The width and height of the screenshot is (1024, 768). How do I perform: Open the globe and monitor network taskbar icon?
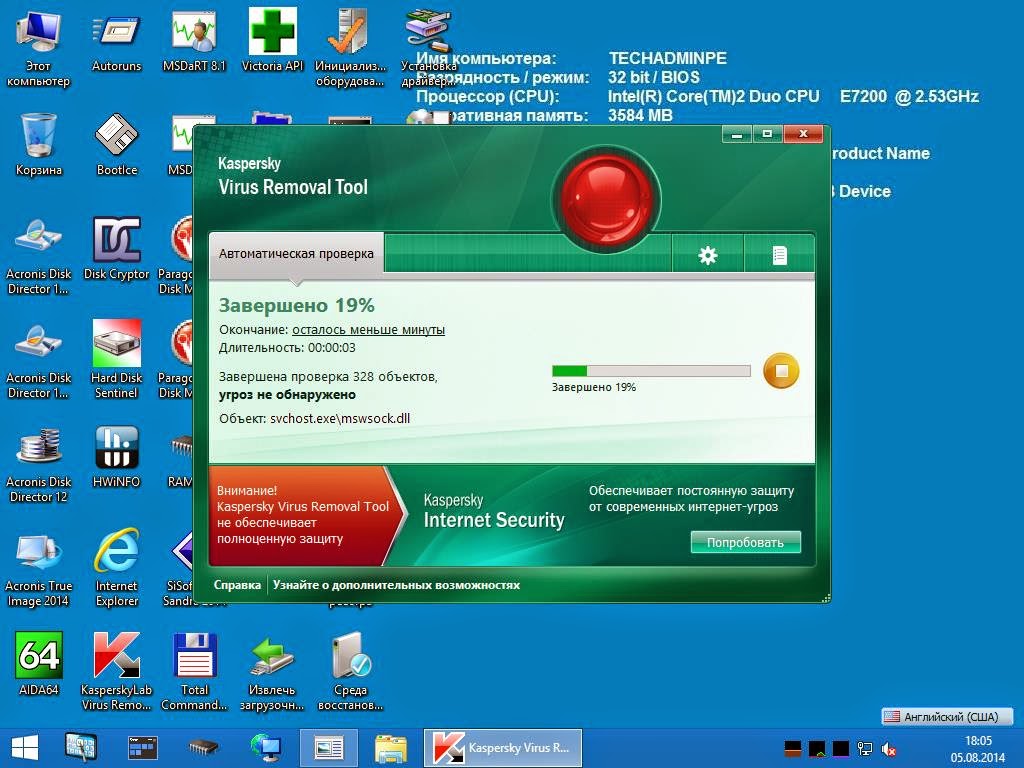coord(265,748)
